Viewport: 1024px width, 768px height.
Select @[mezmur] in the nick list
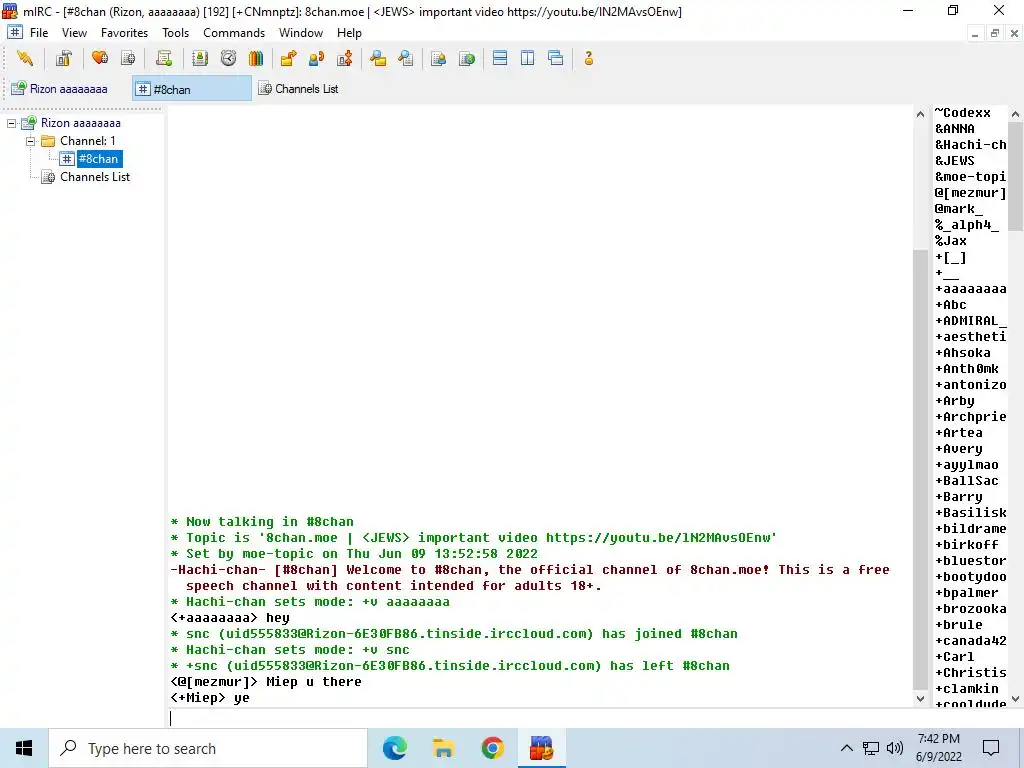[x=970, y=193]
